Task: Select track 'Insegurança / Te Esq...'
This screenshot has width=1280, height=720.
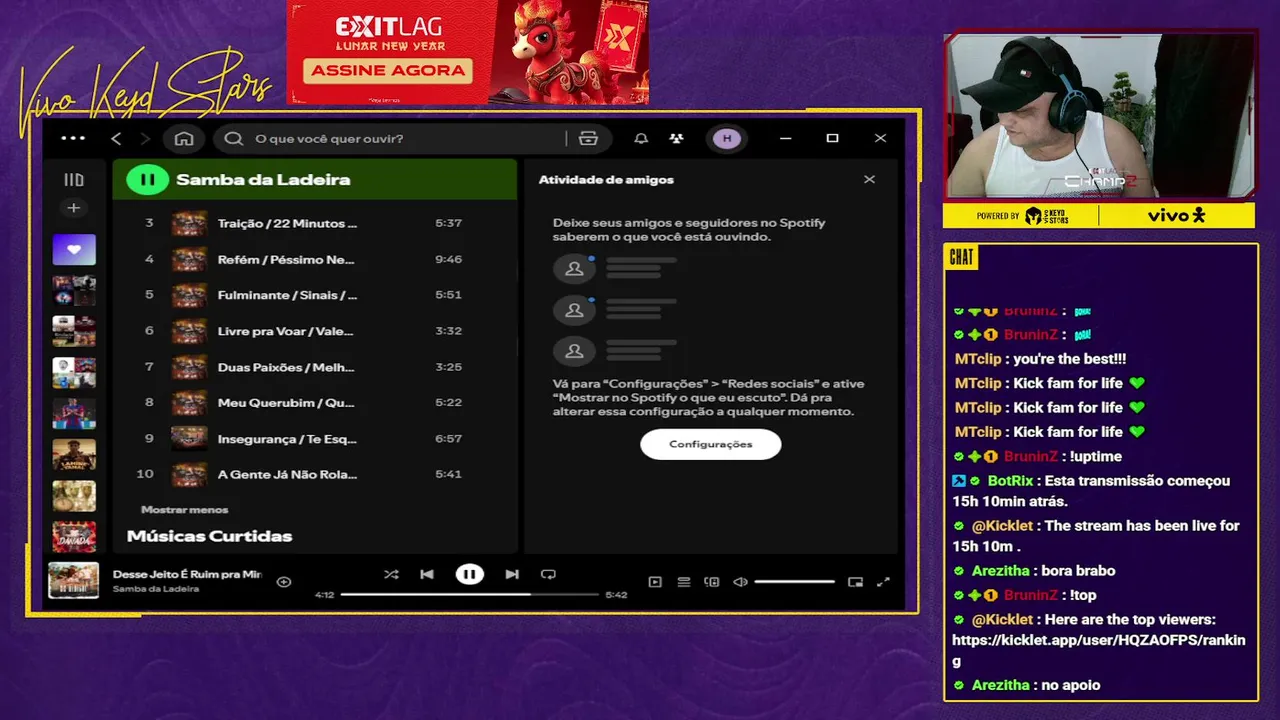Action: [287, 438]
